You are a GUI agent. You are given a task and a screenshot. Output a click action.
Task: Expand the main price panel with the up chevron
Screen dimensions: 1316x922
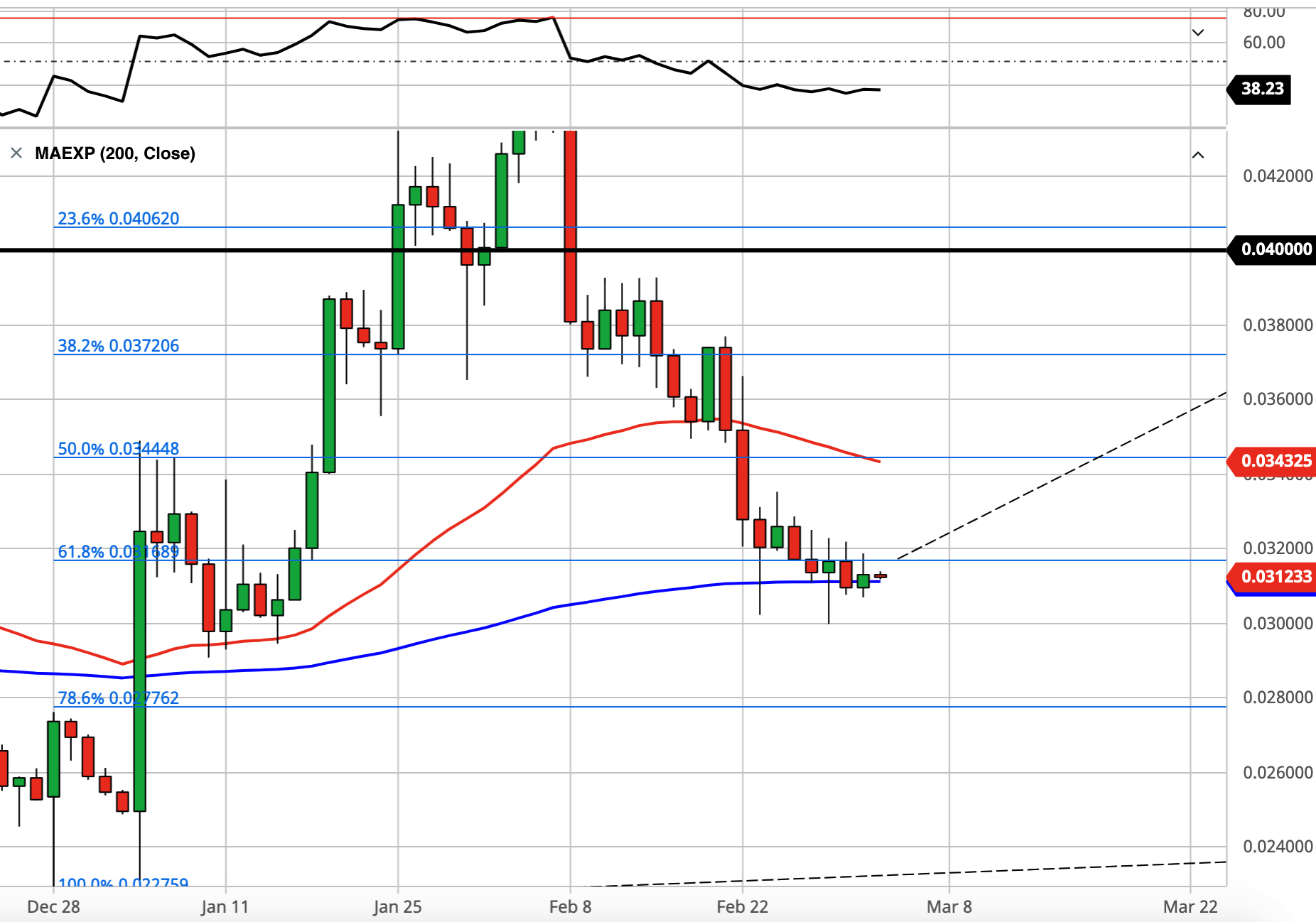tap(1198, 155)
